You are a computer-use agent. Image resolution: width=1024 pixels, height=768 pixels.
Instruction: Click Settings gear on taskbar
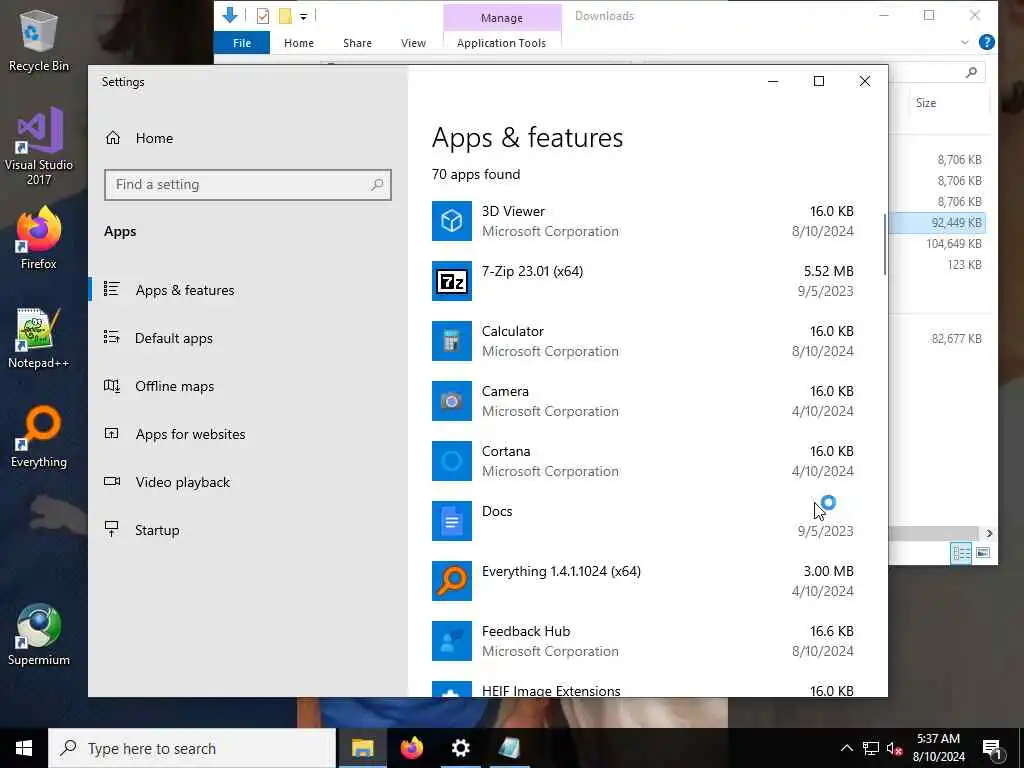tap(460, 748)
